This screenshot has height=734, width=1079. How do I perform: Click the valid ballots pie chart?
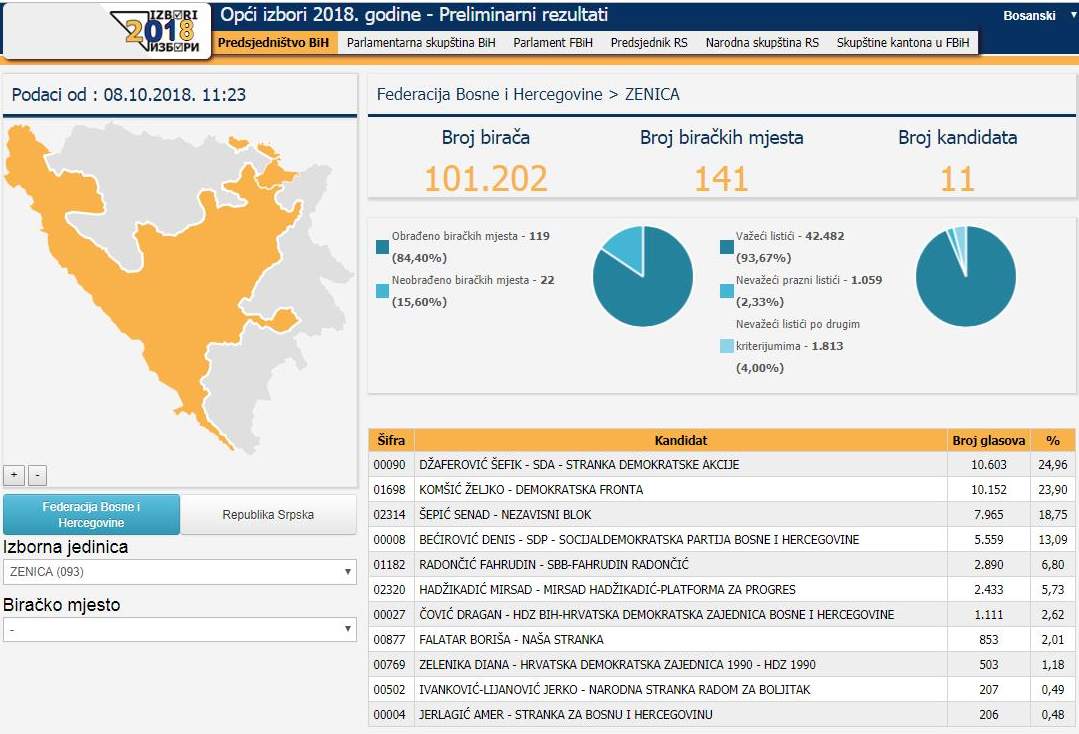965,277
